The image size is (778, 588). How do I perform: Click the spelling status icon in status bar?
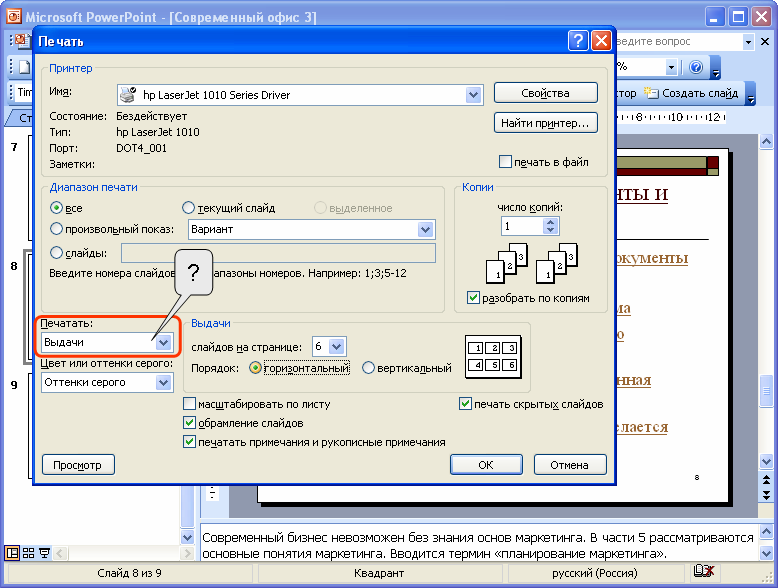click(704, 572)
